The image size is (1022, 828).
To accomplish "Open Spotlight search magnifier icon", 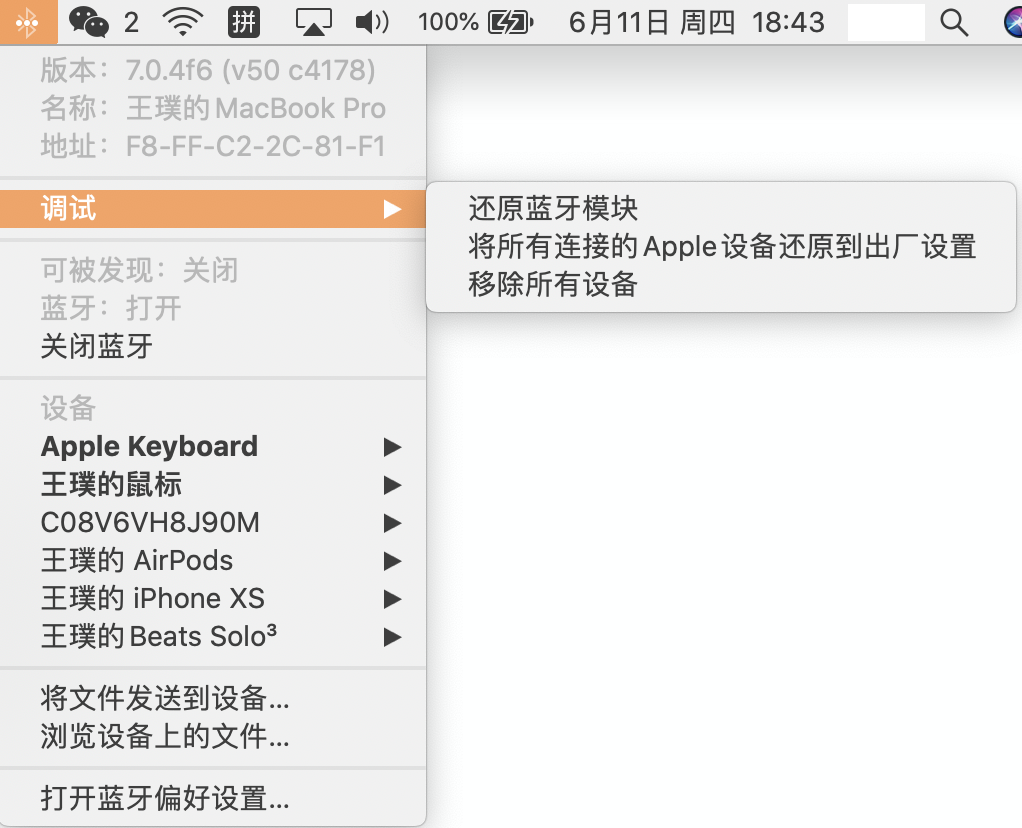I will [955, 22].
